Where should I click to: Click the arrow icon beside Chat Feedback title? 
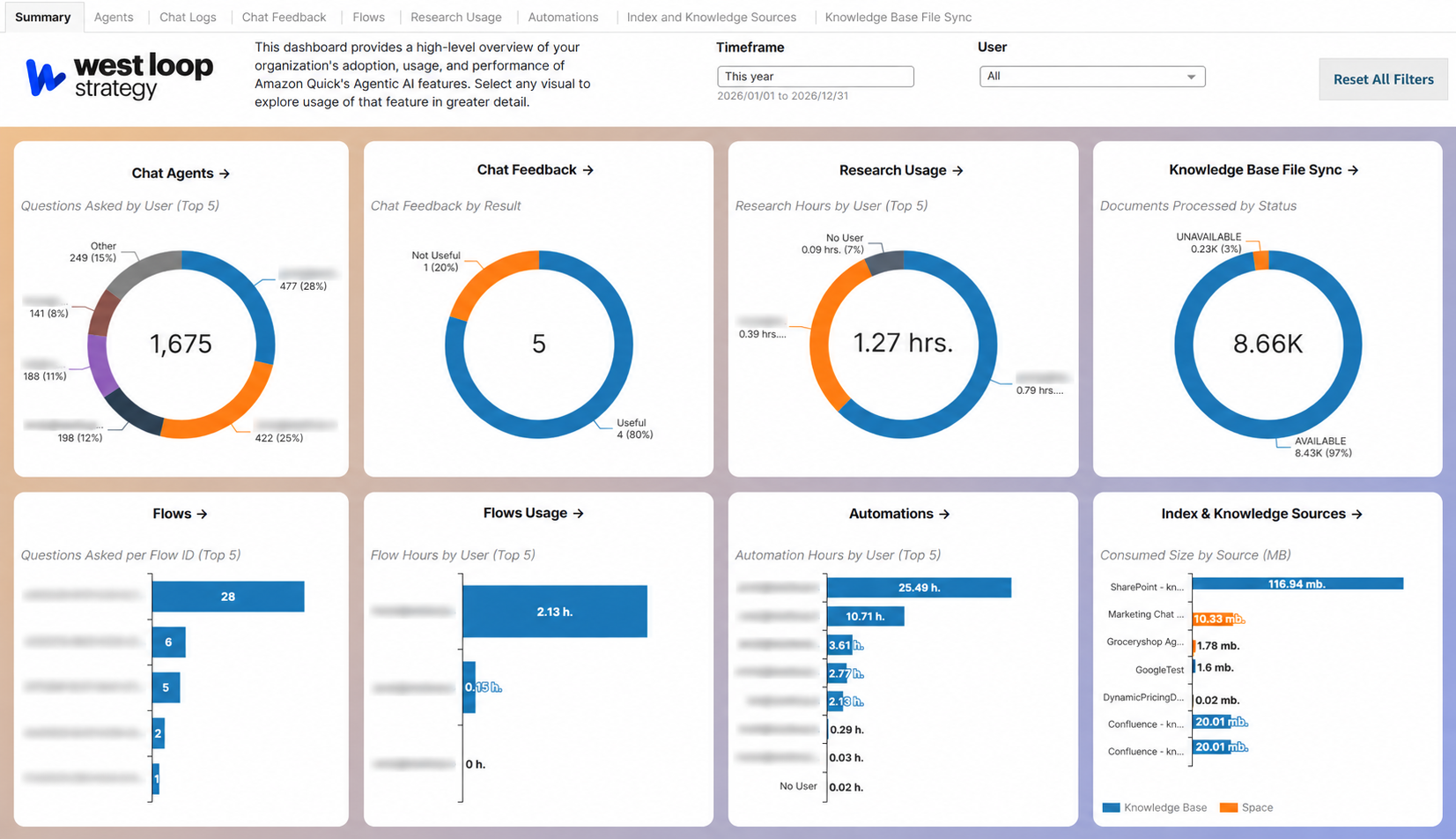coord(588,170)
